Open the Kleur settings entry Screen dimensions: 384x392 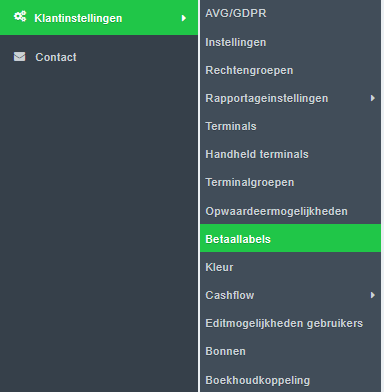pyautogui.click(x=290, y=267)
